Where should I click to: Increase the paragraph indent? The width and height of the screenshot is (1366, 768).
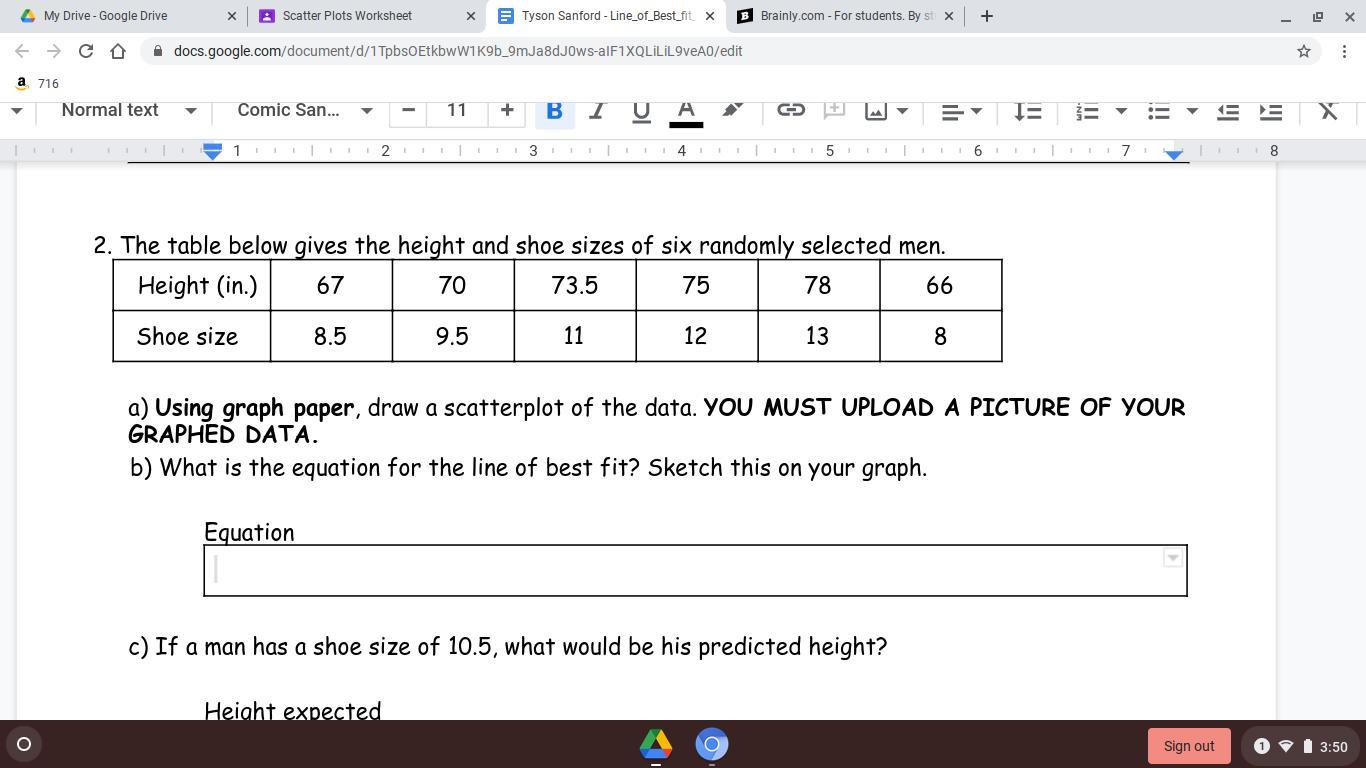point(1271,110)
